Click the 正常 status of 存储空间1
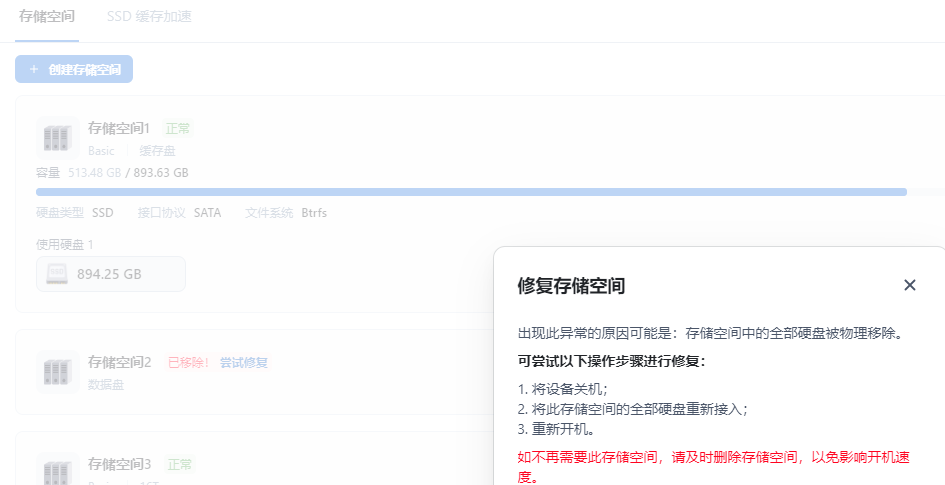Viewport: 945px width, 485px height. click(178, 128)
